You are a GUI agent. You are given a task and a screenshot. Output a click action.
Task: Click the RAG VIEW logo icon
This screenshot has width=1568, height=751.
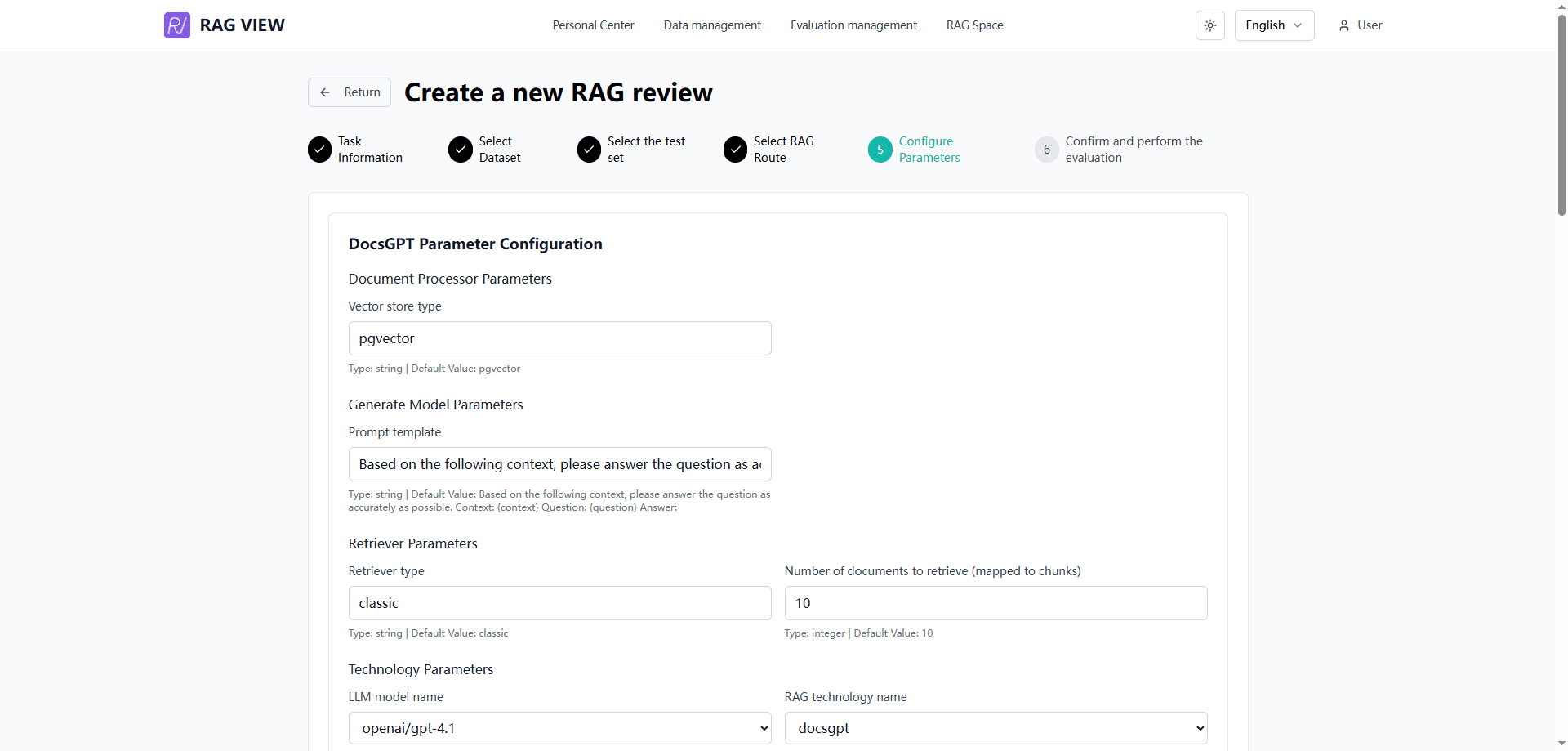[x=176, y=25]
